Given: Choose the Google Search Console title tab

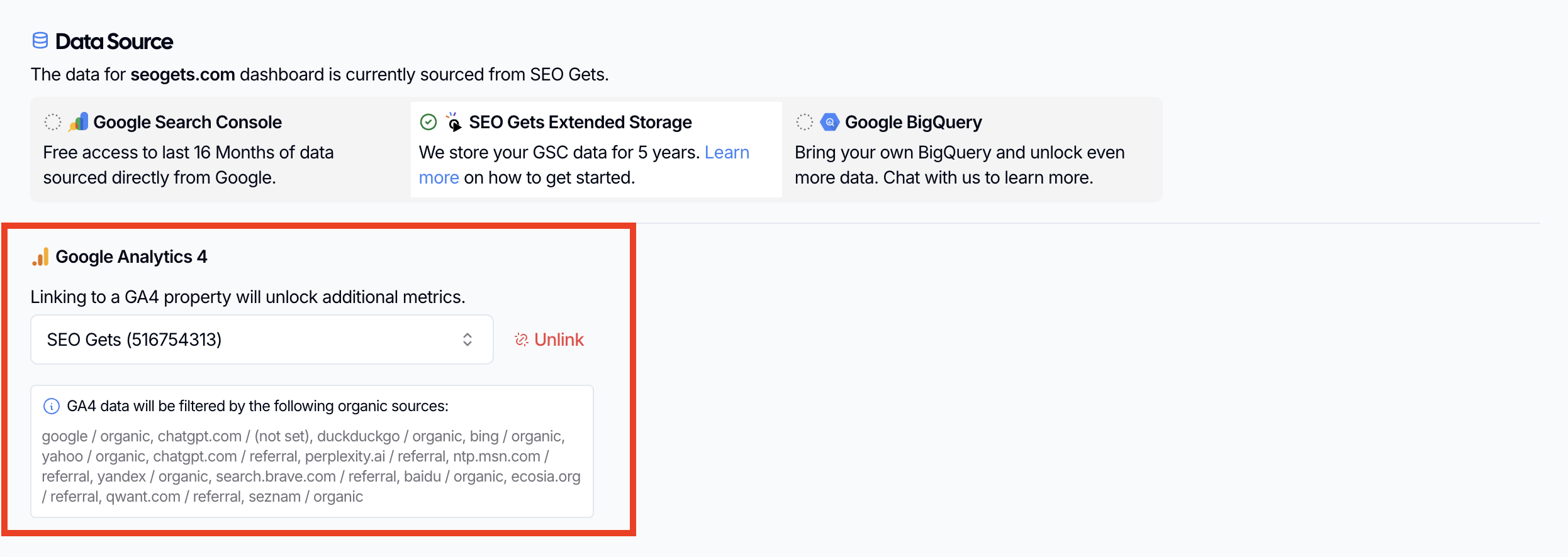Looking at the screenshot, I should pos(188,122).
